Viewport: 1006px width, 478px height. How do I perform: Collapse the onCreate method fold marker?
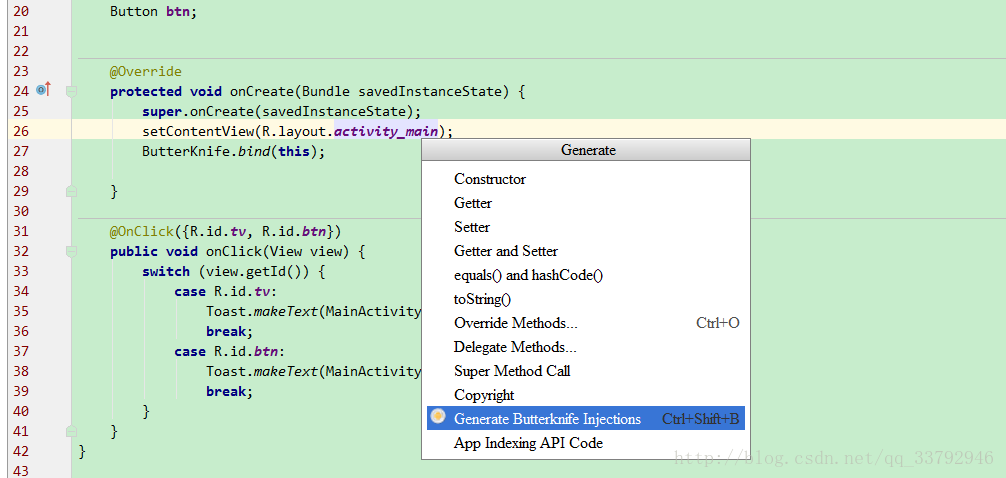[71, 91]
